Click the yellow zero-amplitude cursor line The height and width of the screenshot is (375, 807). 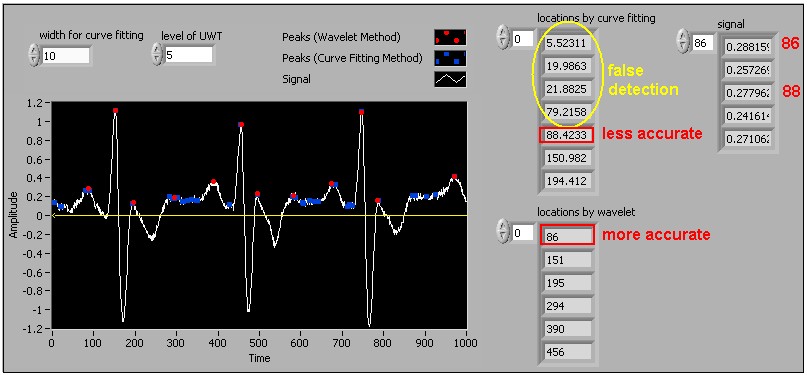[260, 216]
